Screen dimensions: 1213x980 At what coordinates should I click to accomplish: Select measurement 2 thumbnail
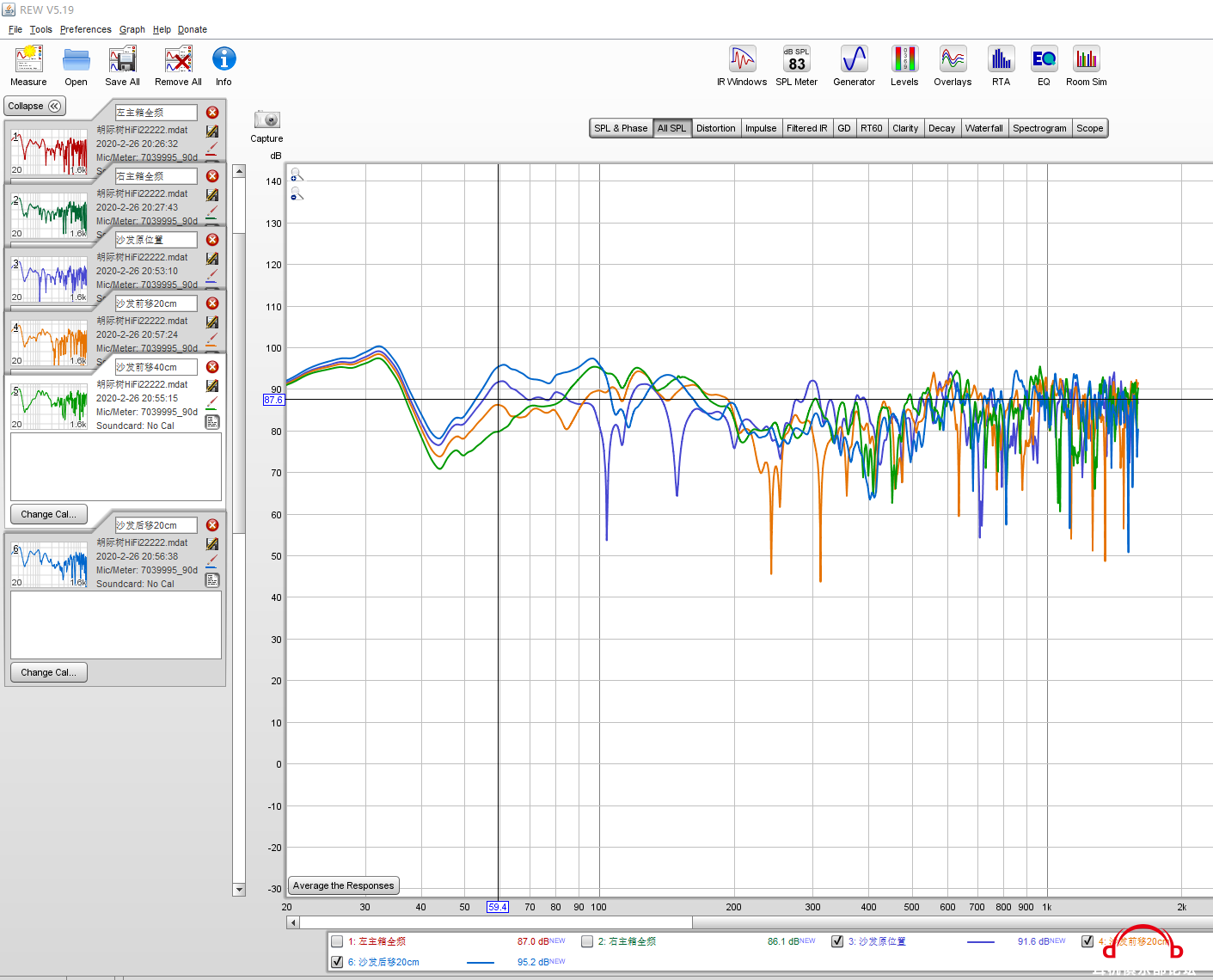pos(49,215)
